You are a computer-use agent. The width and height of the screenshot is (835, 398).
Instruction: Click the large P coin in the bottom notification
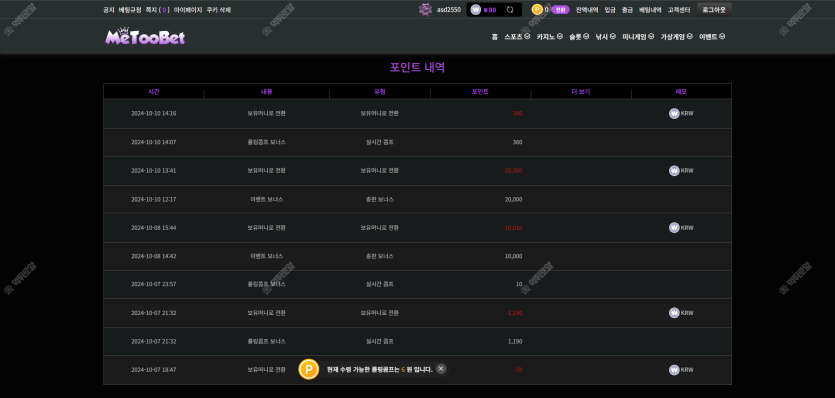tap(308, 369)
